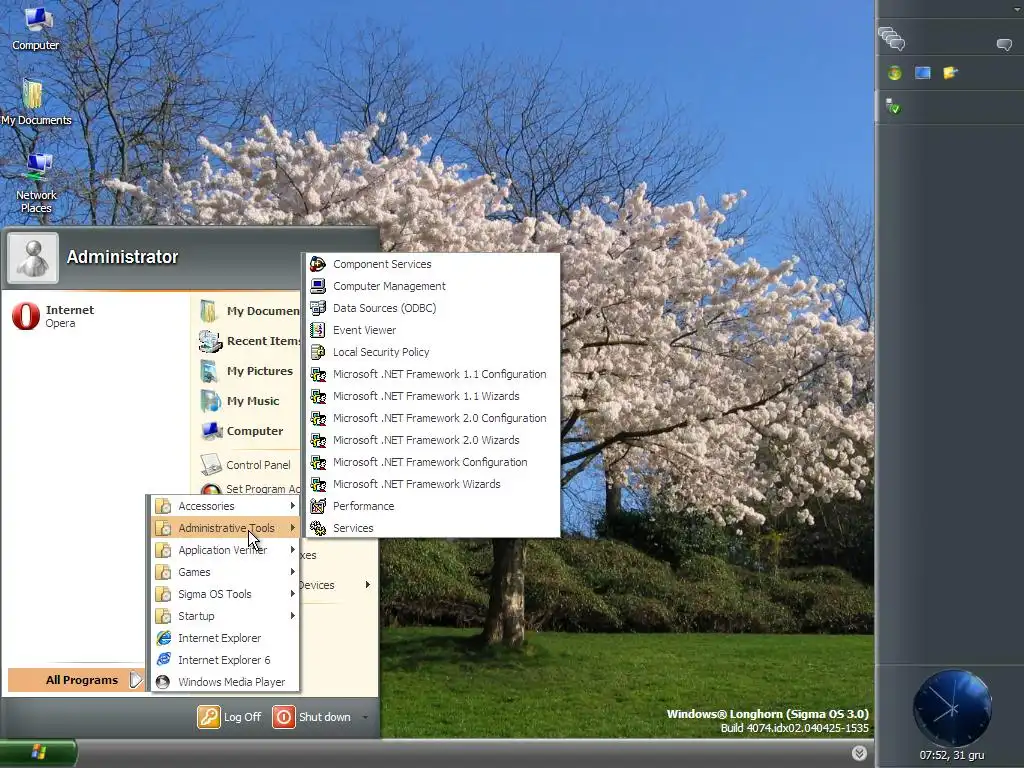The width and height of the screenshot is (1024, 768).
Task: Expand the Games submenu arrow
Action: (293, 572)
